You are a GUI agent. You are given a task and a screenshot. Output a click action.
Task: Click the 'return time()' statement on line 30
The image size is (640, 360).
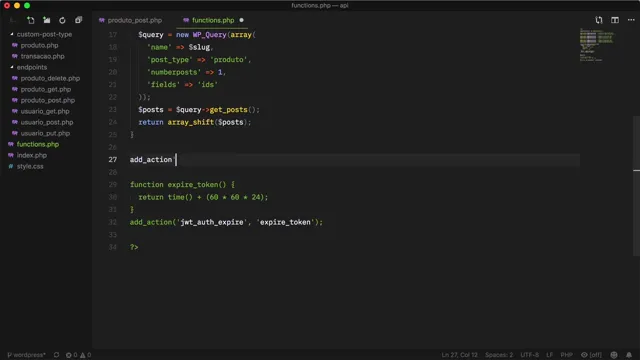click(x=165, y=197)
